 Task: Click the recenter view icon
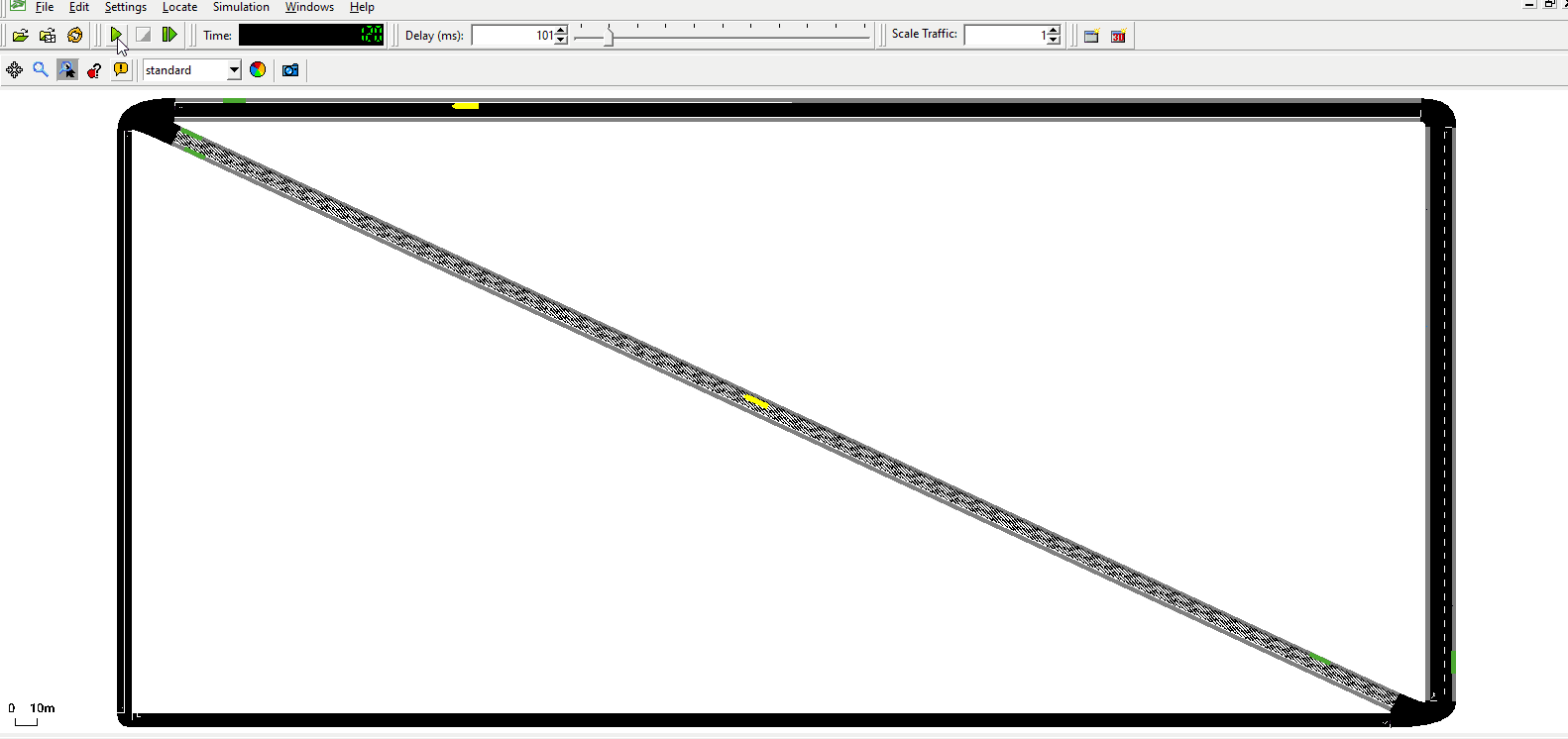click(x=14, y=70)
